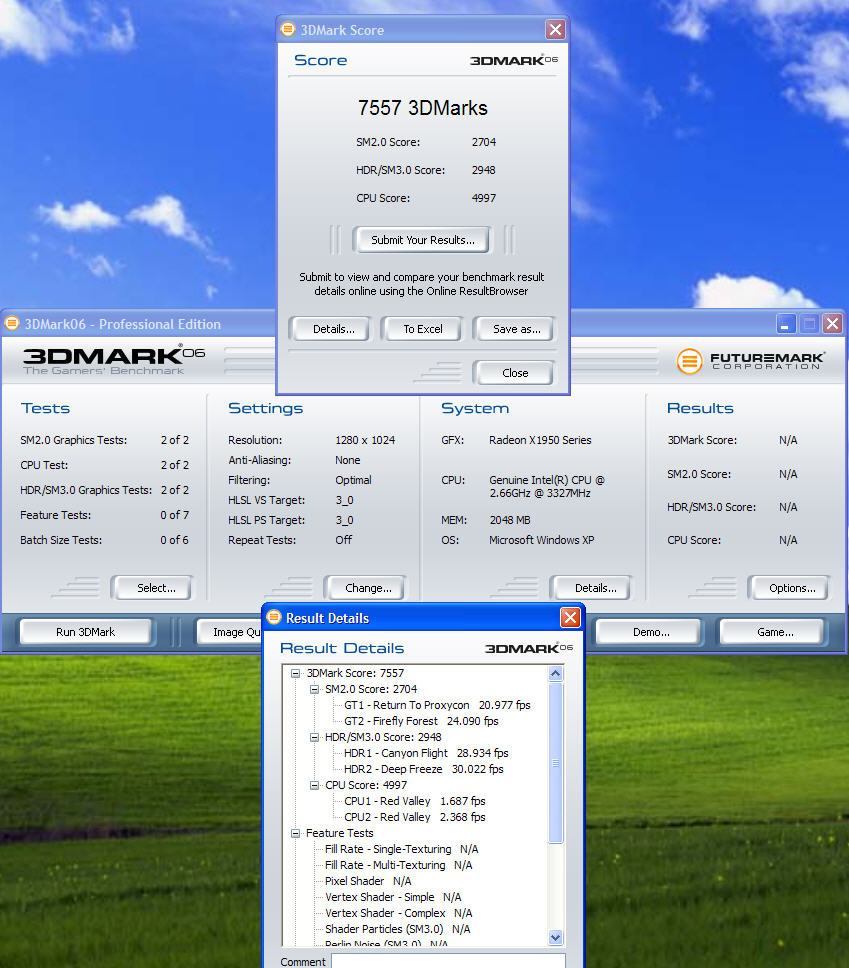Image resolution: width=849 pixels, height=968 pixels.
Task: Select Vertex Shader - Complex row
Action: [x=398, y=914]
